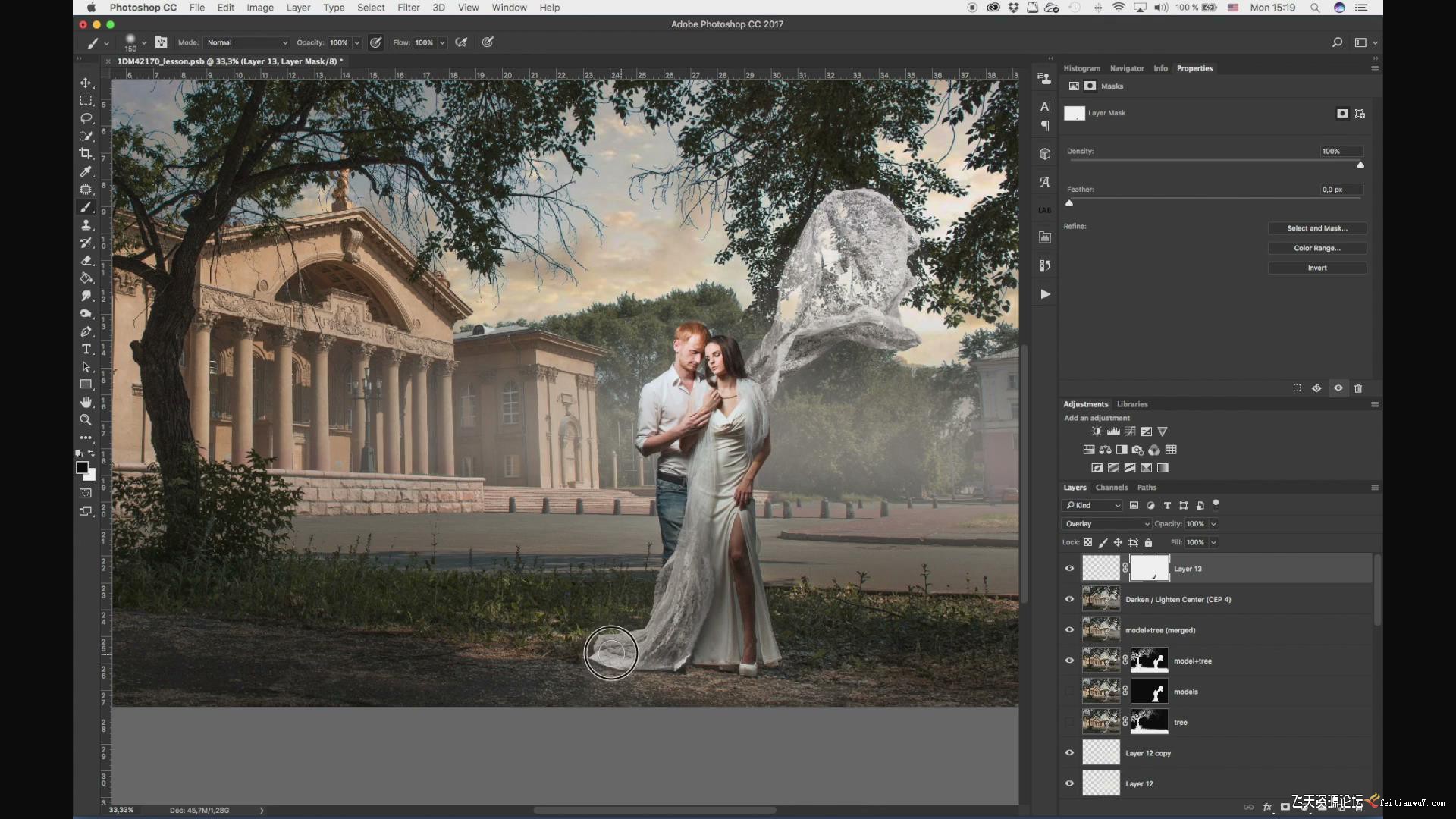Select the Paint Bucket tool

point(86,278)
